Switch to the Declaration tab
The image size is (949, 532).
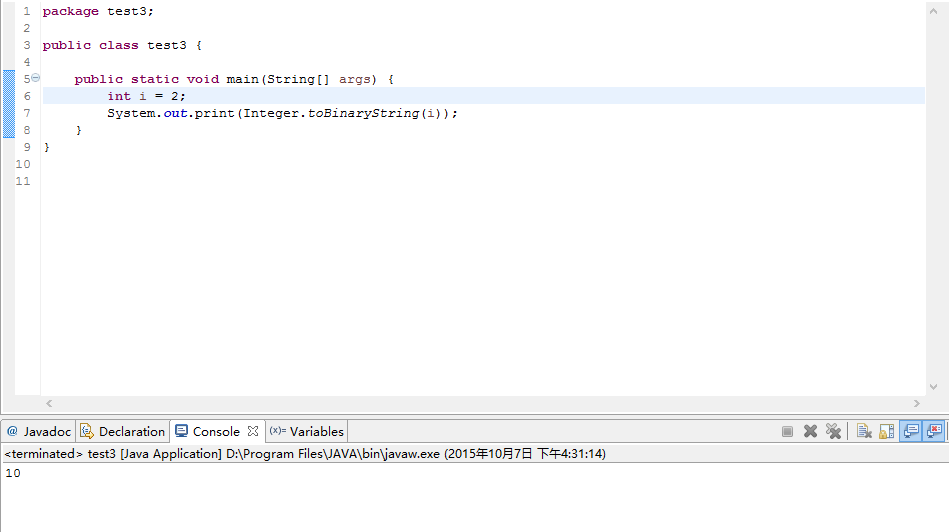click(x=123, y=432)
